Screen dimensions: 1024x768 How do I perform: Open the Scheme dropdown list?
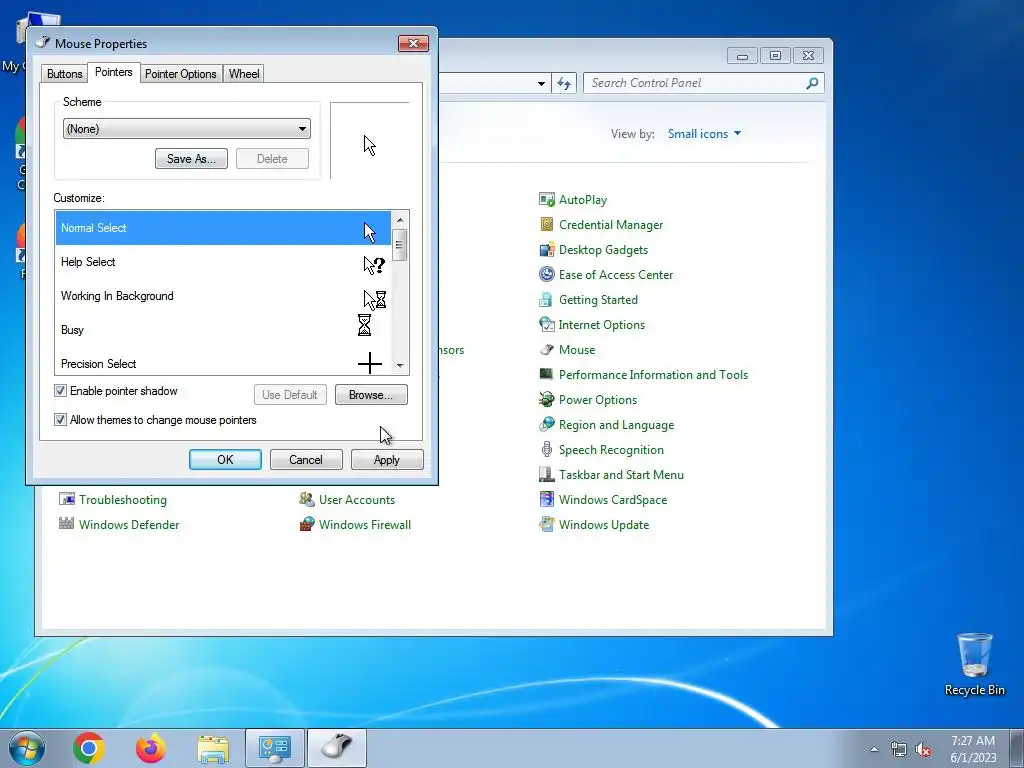click(x=187, y=129)
